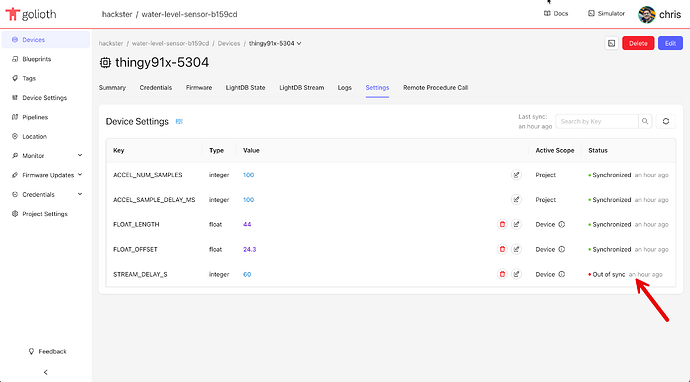This screenshot has height=382, width=690.
Task: Open the Docs link in header
Action: (556, 14)
